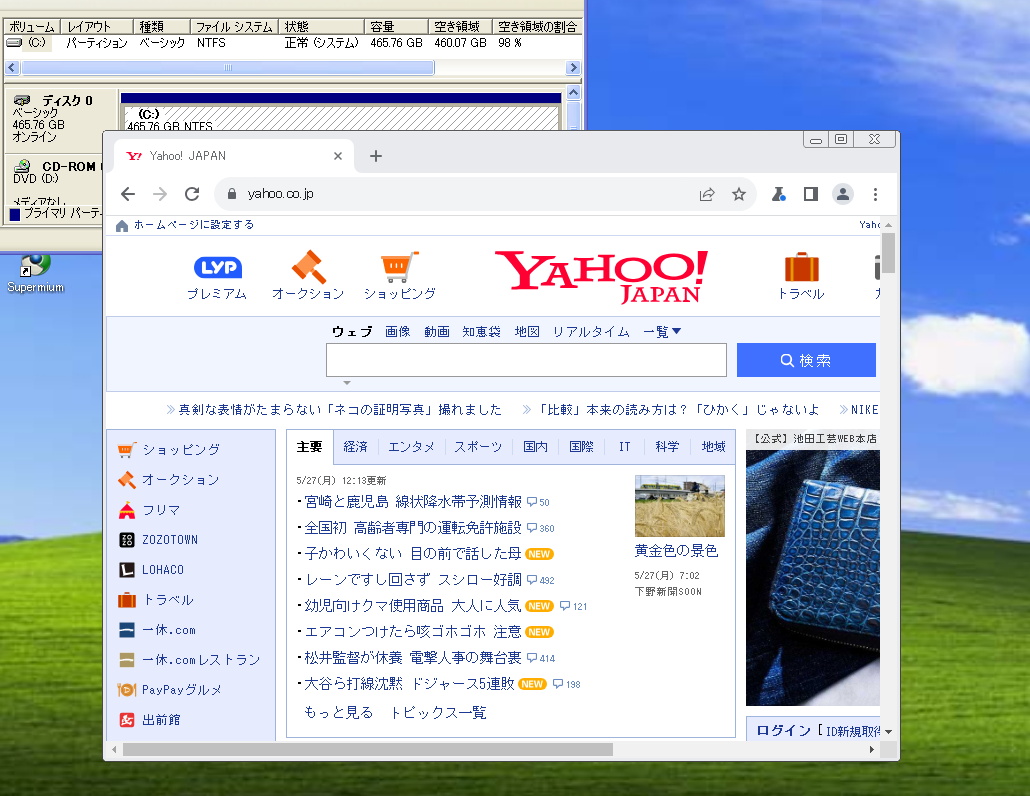This screenshot has height=796, width=1030.
Task: Select the 画像 search tab
Action: (397, 332)
